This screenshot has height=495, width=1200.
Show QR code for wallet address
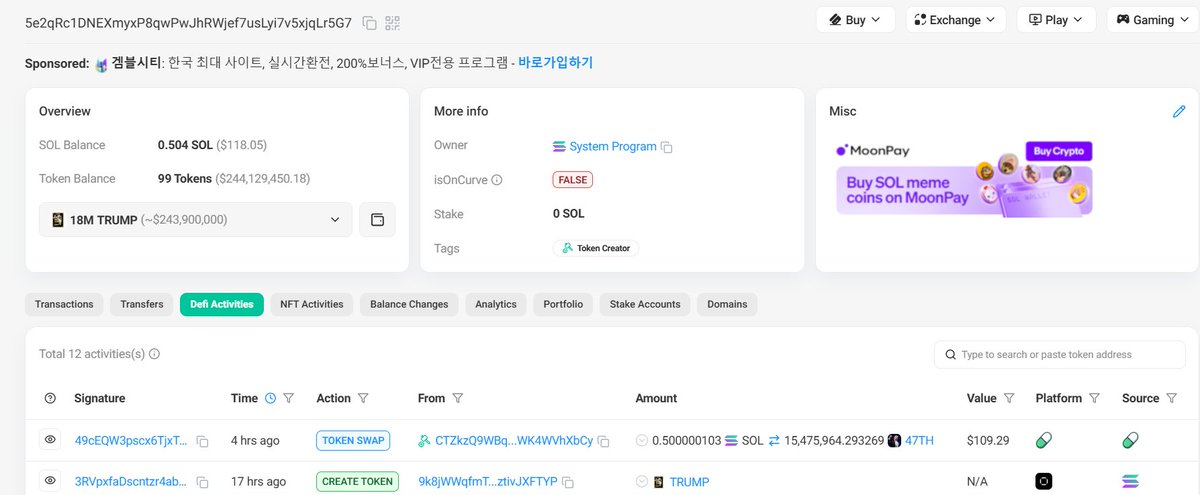click(x=392, y=23)
